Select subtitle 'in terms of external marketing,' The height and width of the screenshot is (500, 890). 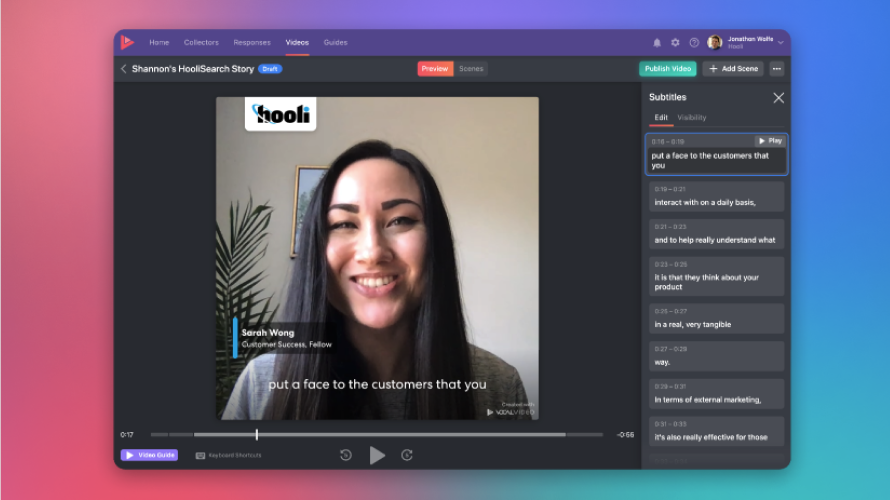pos(716,394)
